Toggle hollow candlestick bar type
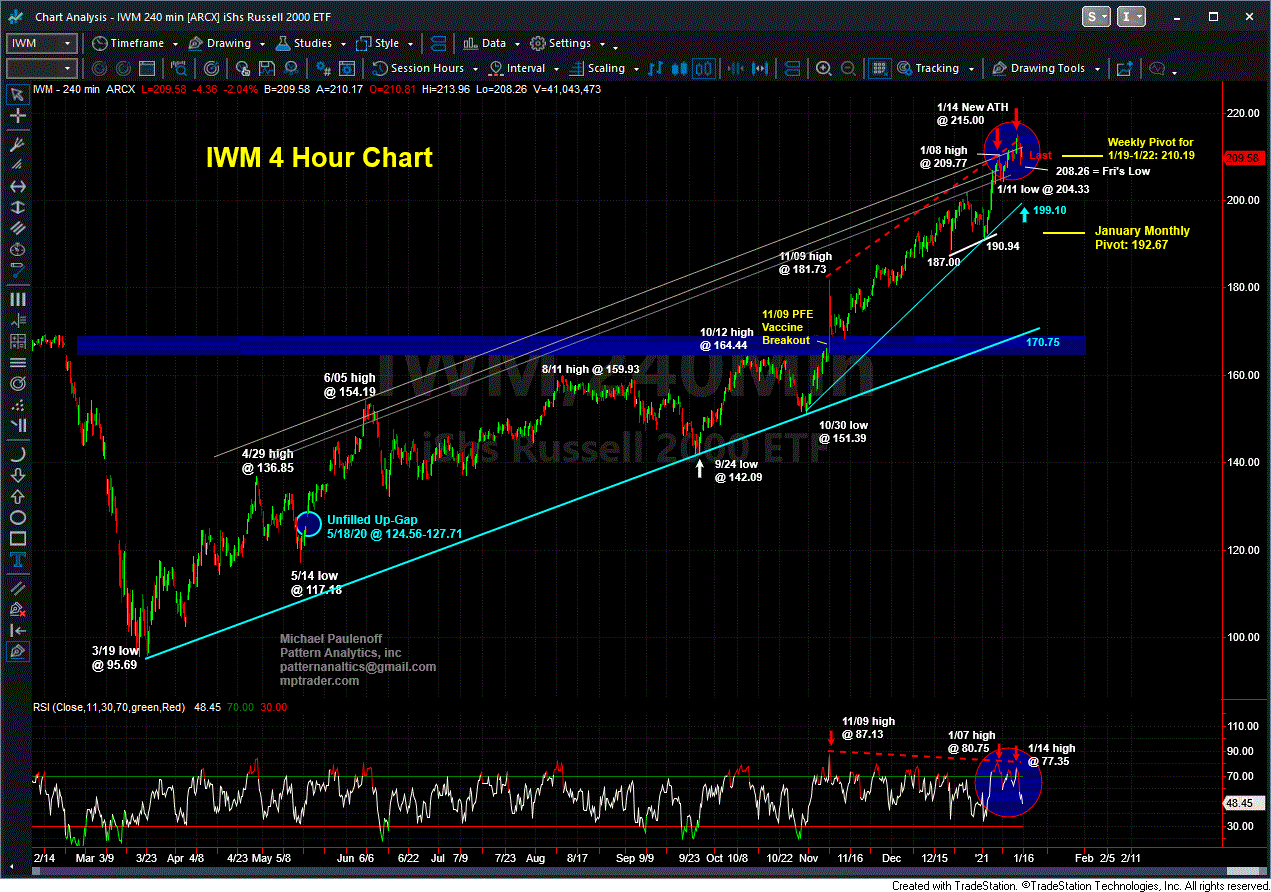Image resolution: width=1271 pixels, height=892 pixels. pos(703,68)
